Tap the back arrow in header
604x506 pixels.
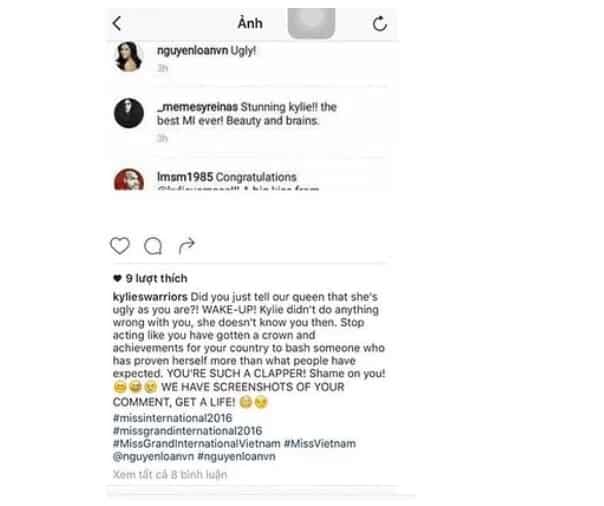pos(117,23)
